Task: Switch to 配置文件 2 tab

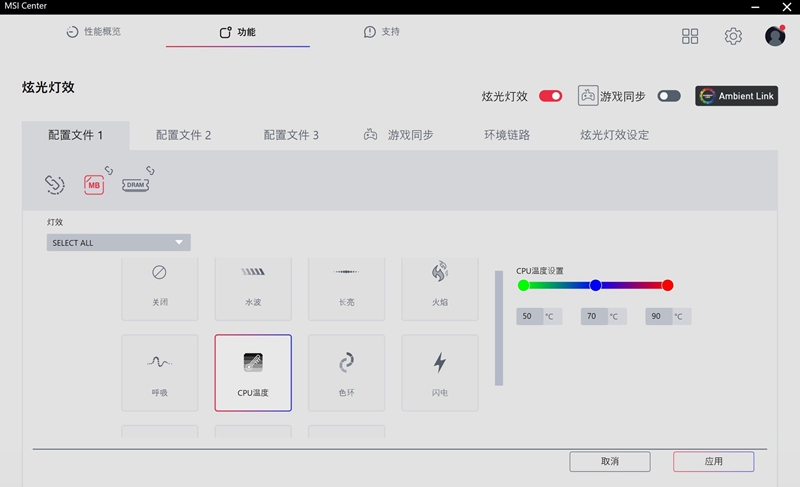Action: 184,135
